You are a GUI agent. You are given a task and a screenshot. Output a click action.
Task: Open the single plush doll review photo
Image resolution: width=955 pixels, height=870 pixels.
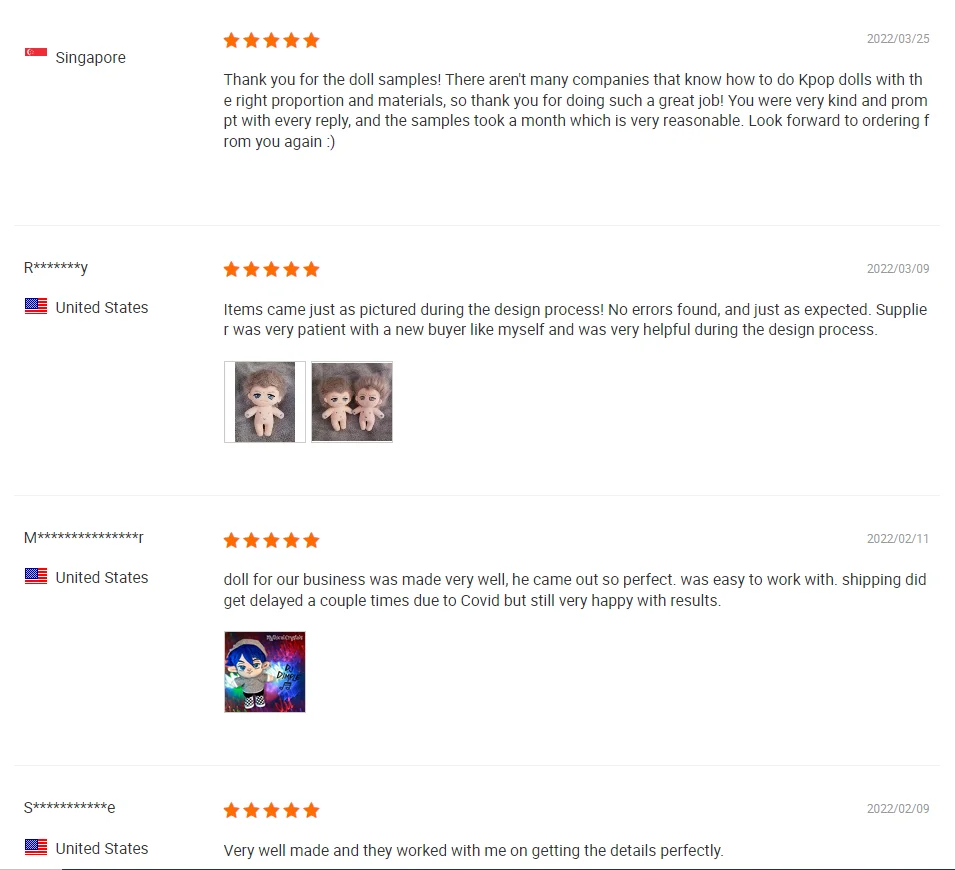point(265,401)
